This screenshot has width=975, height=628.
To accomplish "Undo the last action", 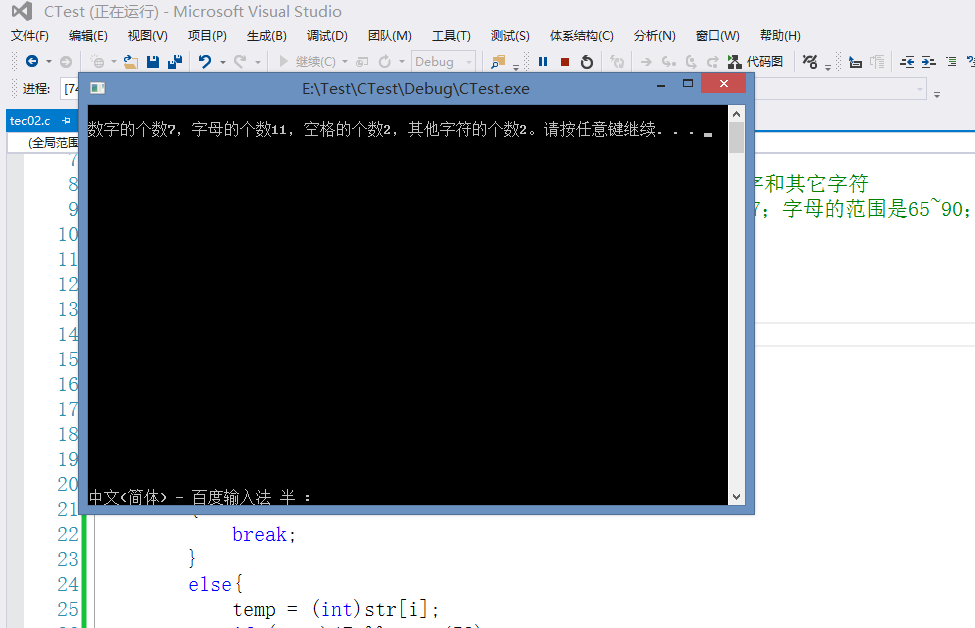I will point(205,62).
